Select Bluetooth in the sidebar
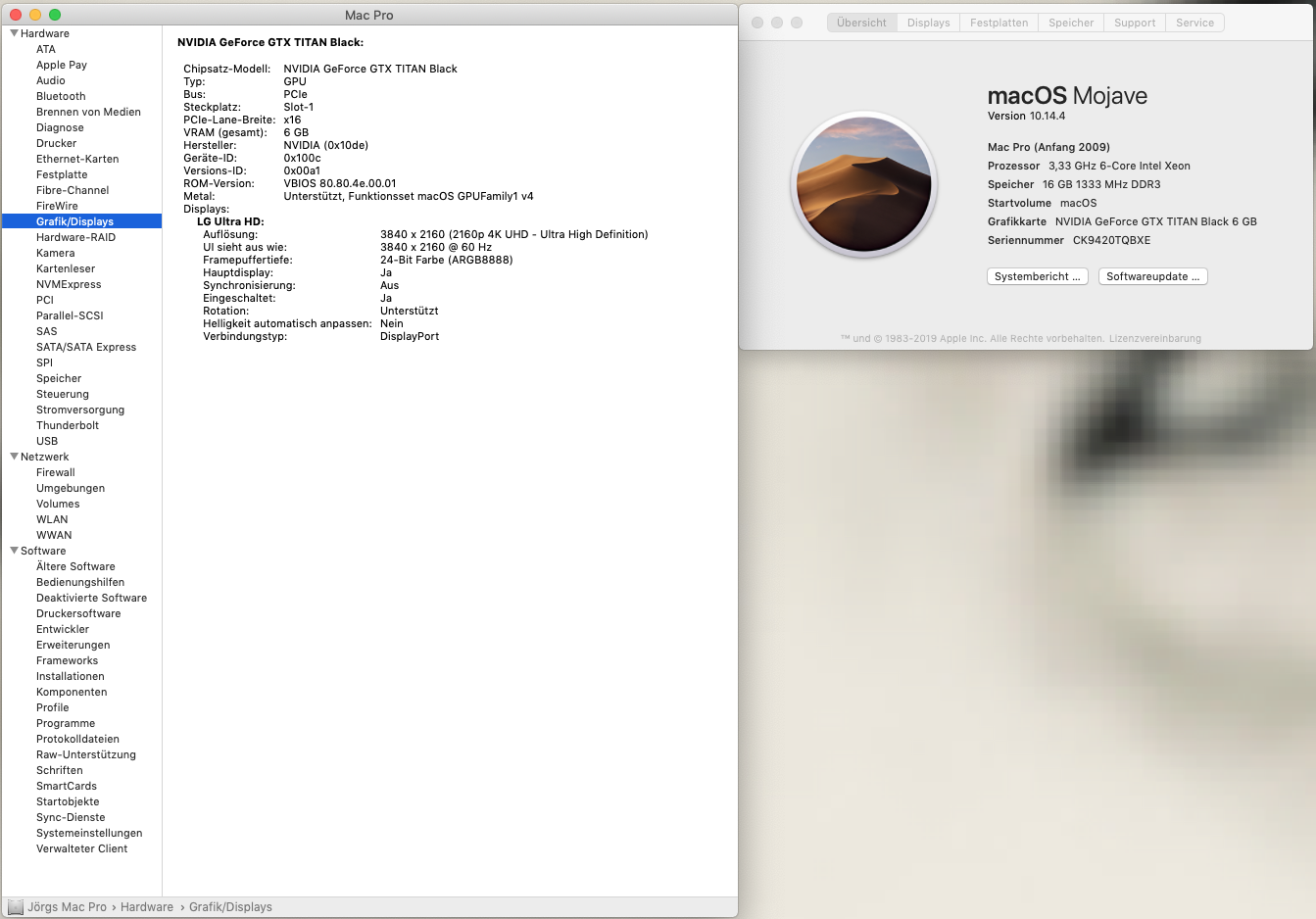Screen dimensions: 1316x919 point(61,96)
